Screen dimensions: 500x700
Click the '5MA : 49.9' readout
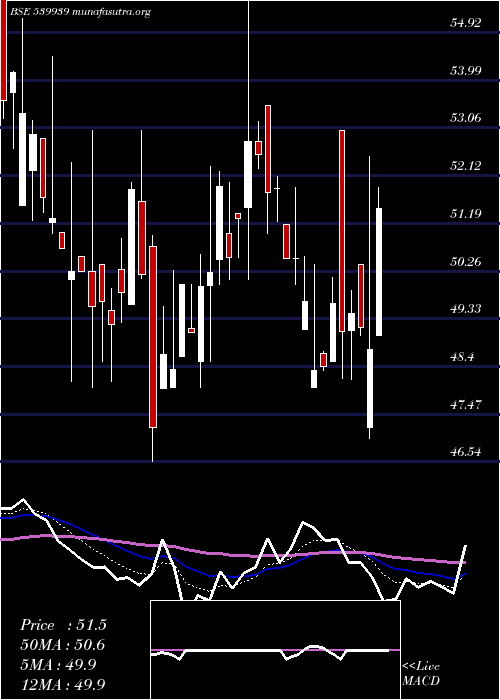[x=58, y=665]
